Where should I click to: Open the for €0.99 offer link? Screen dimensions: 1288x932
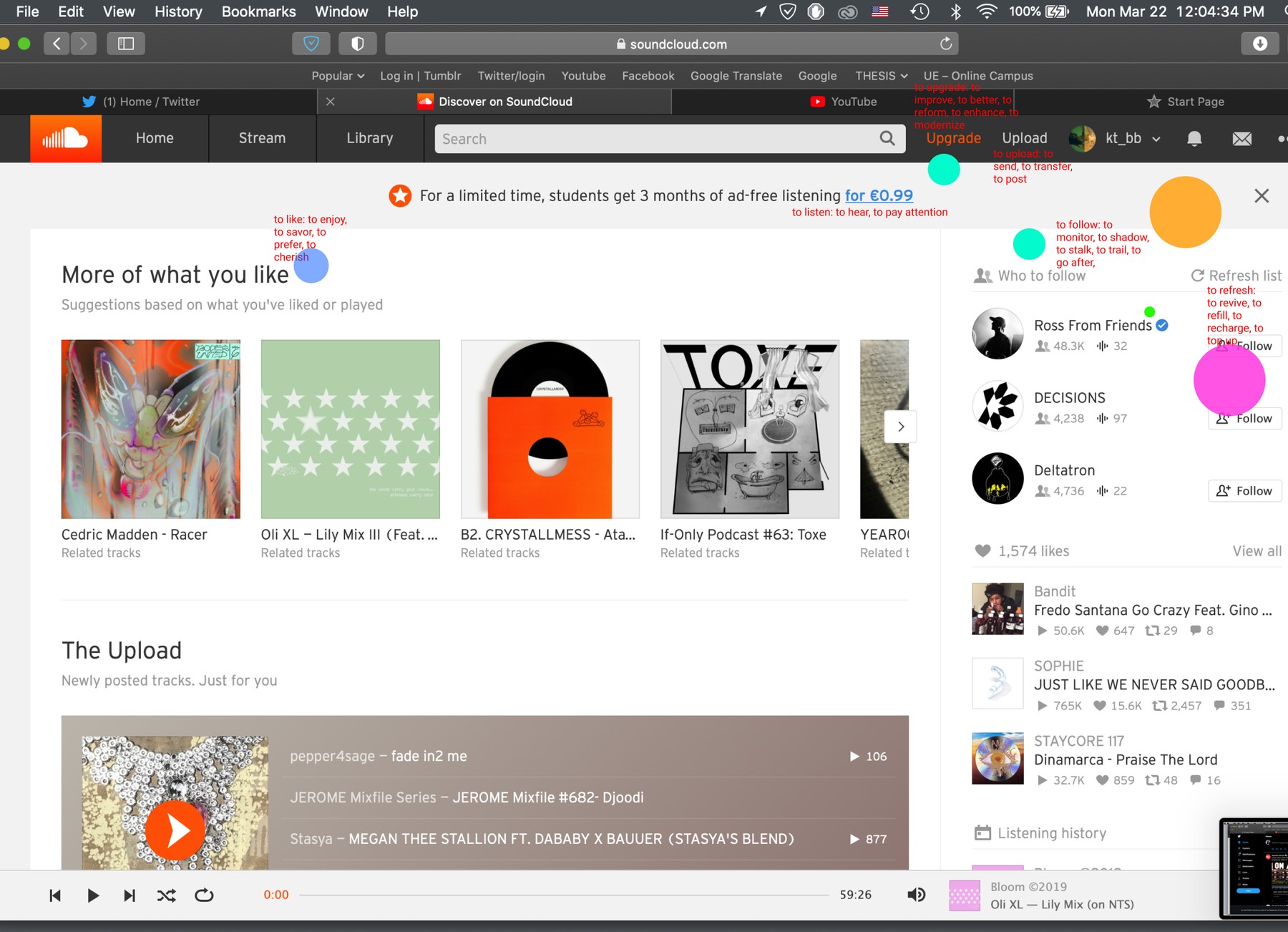tap(879, 195)
